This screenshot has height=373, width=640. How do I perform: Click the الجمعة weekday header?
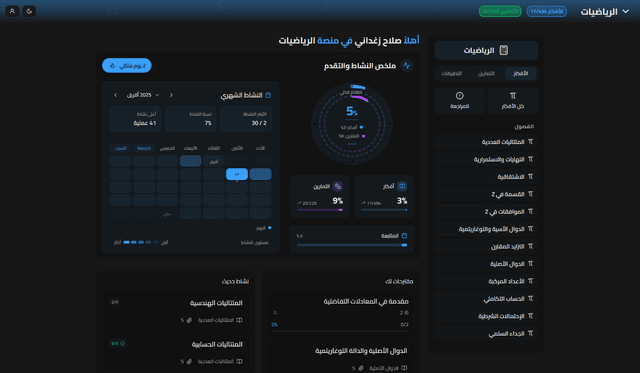click(x=144, y=148)
